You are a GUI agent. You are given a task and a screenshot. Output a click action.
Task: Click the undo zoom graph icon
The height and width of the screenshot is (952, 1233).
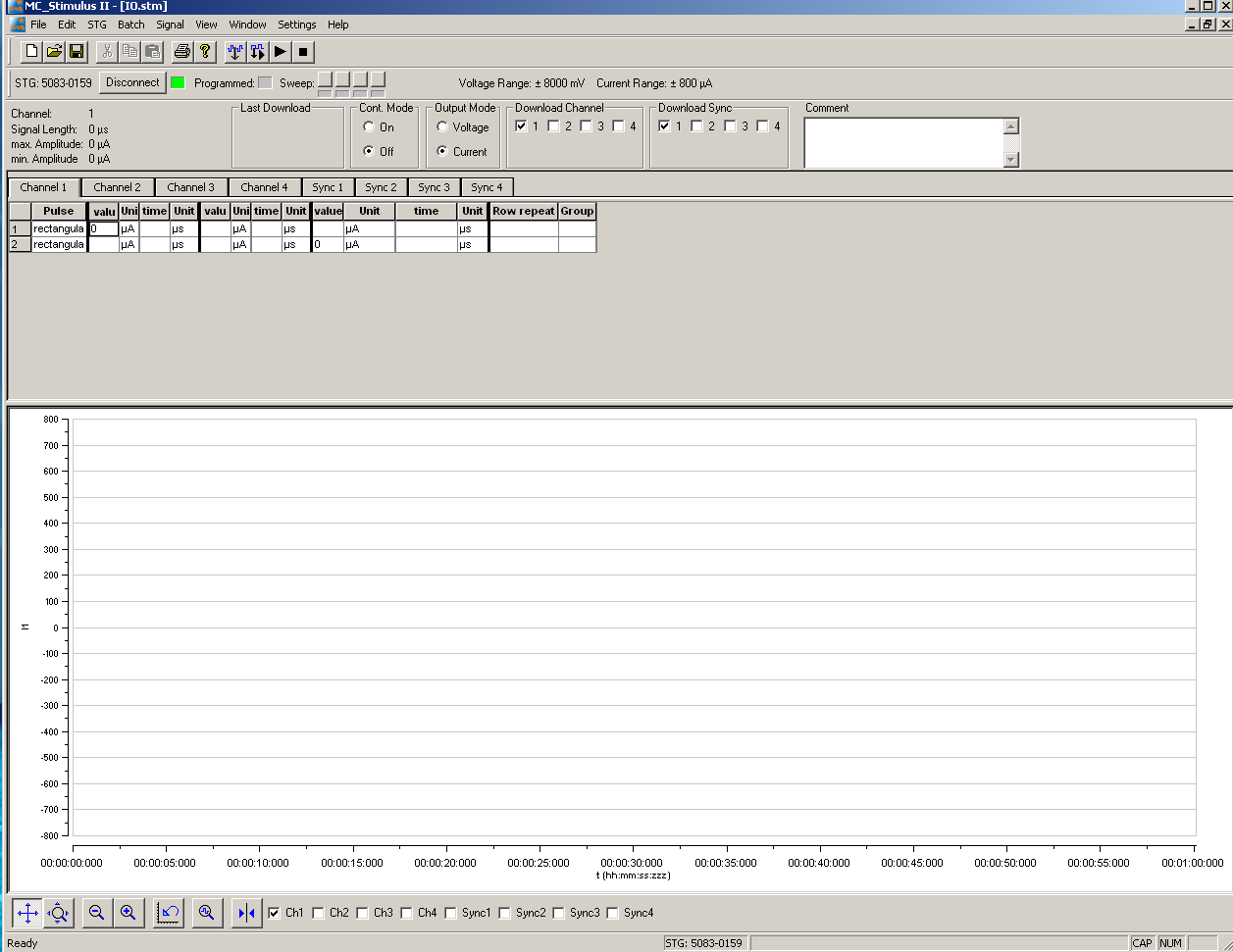click(169, 913)
